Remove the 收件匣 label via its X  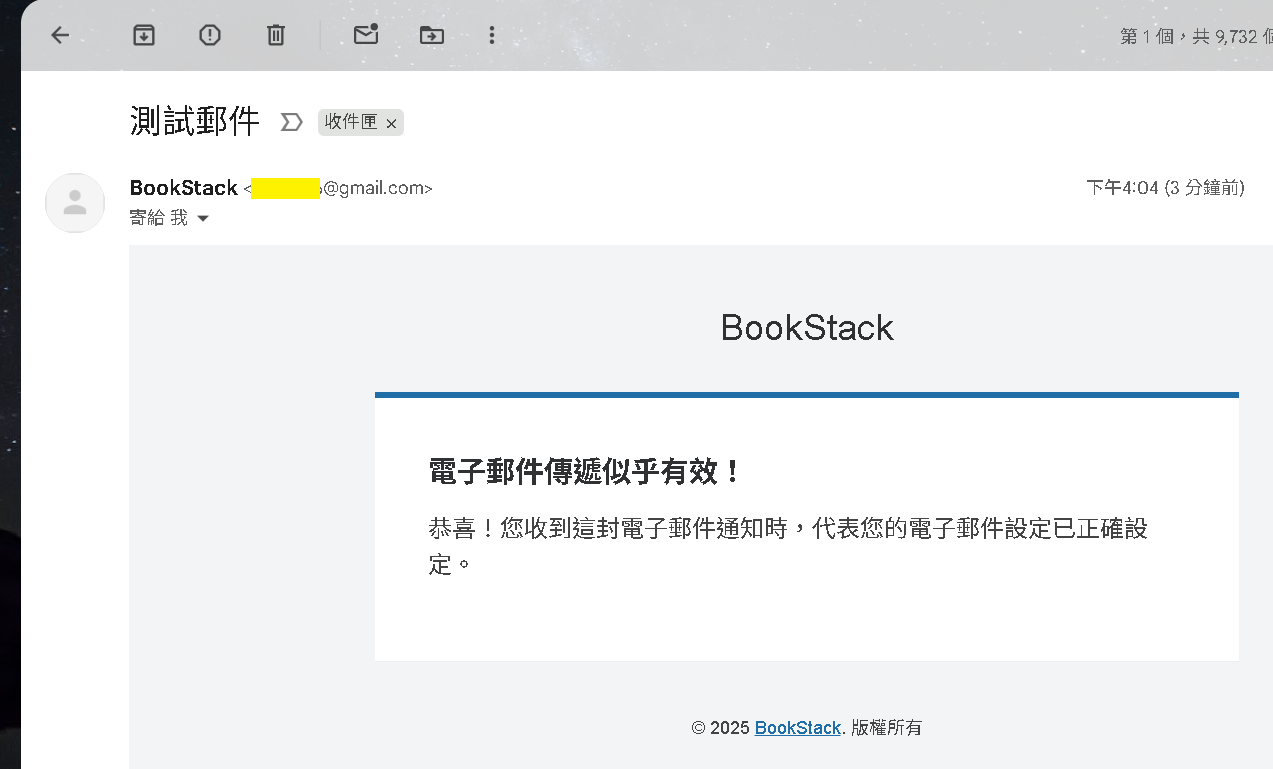[x=392, y=124]
